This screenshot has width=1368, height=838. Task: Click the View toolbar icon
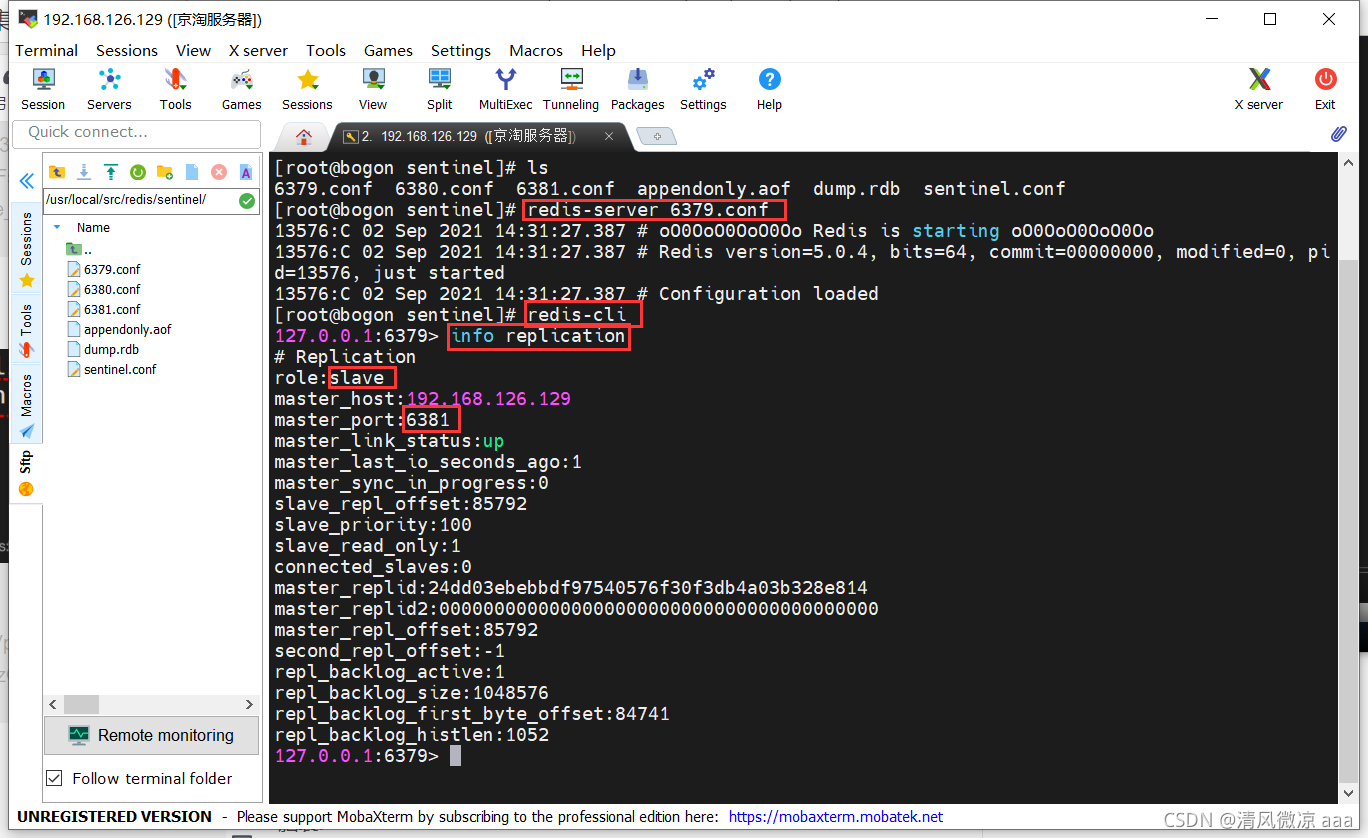coord(373,89)
